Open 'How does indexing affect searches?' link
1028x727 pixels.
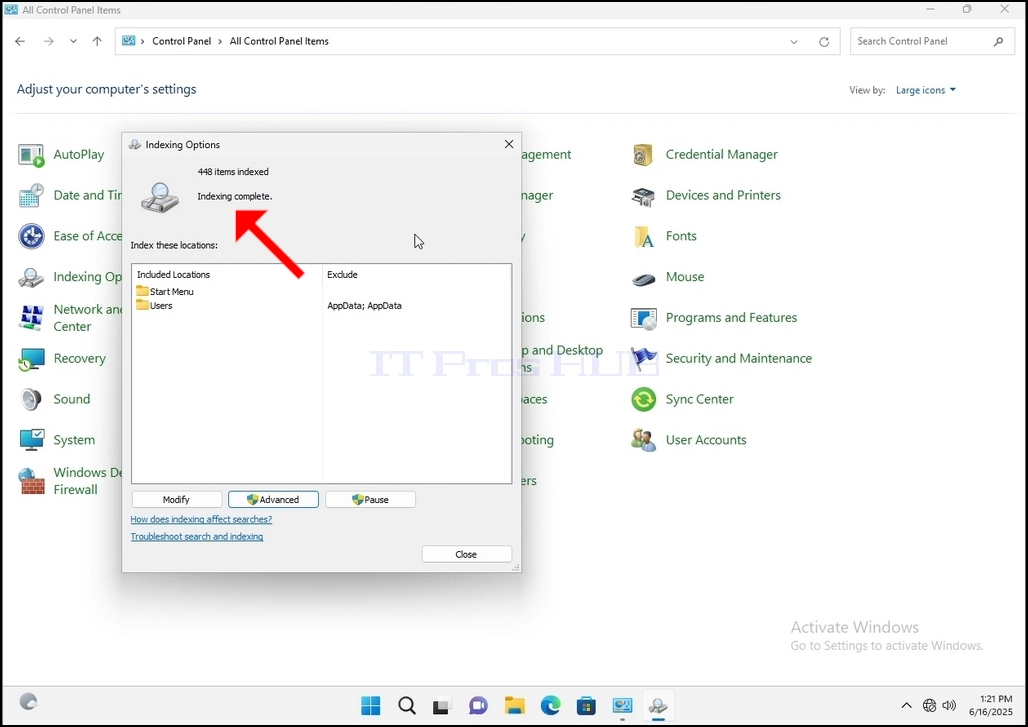201,519
